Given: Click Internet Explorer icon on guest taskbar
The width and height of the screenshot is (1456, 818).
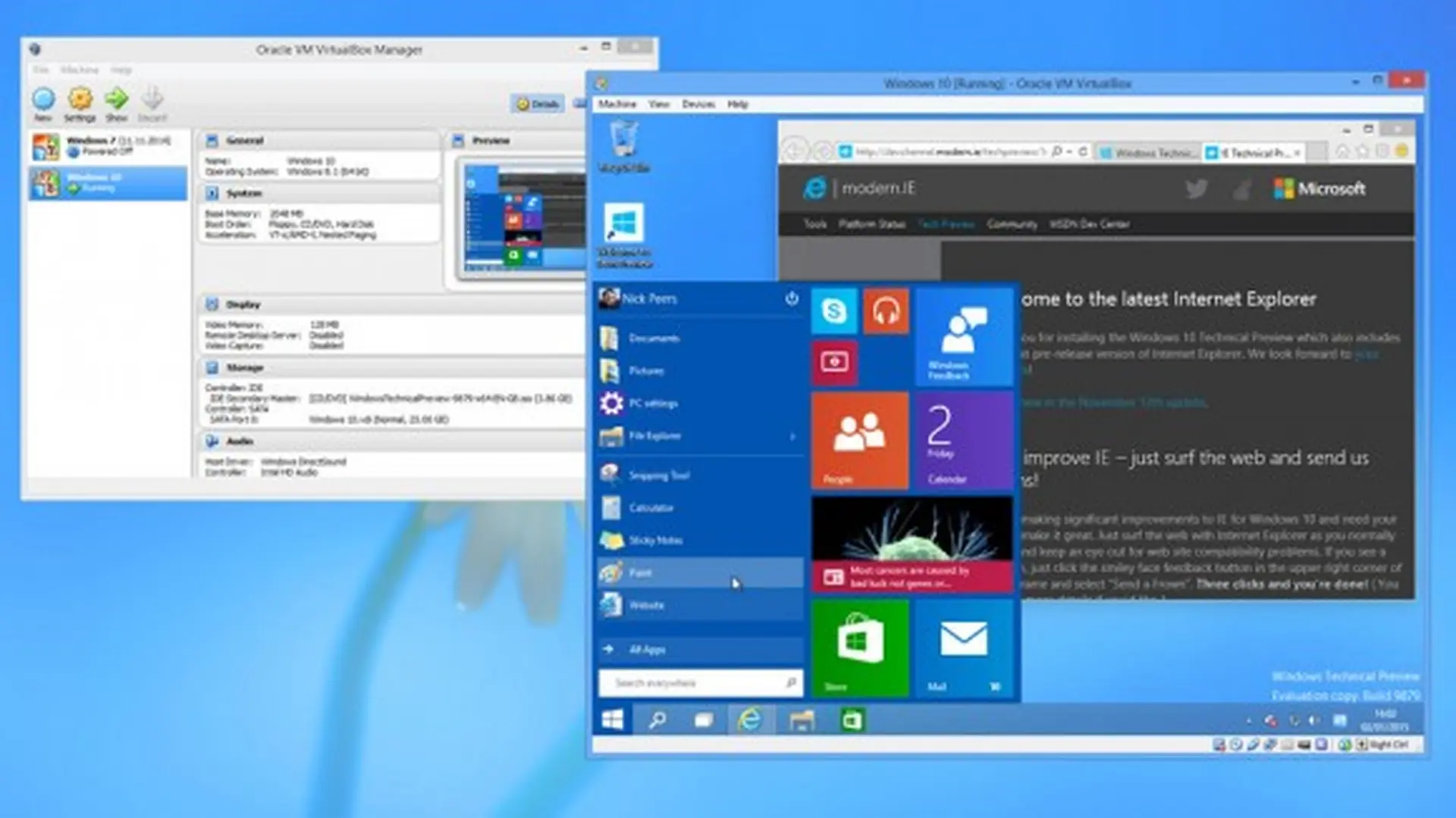Looking at the screenshot, I should point(750,719).
